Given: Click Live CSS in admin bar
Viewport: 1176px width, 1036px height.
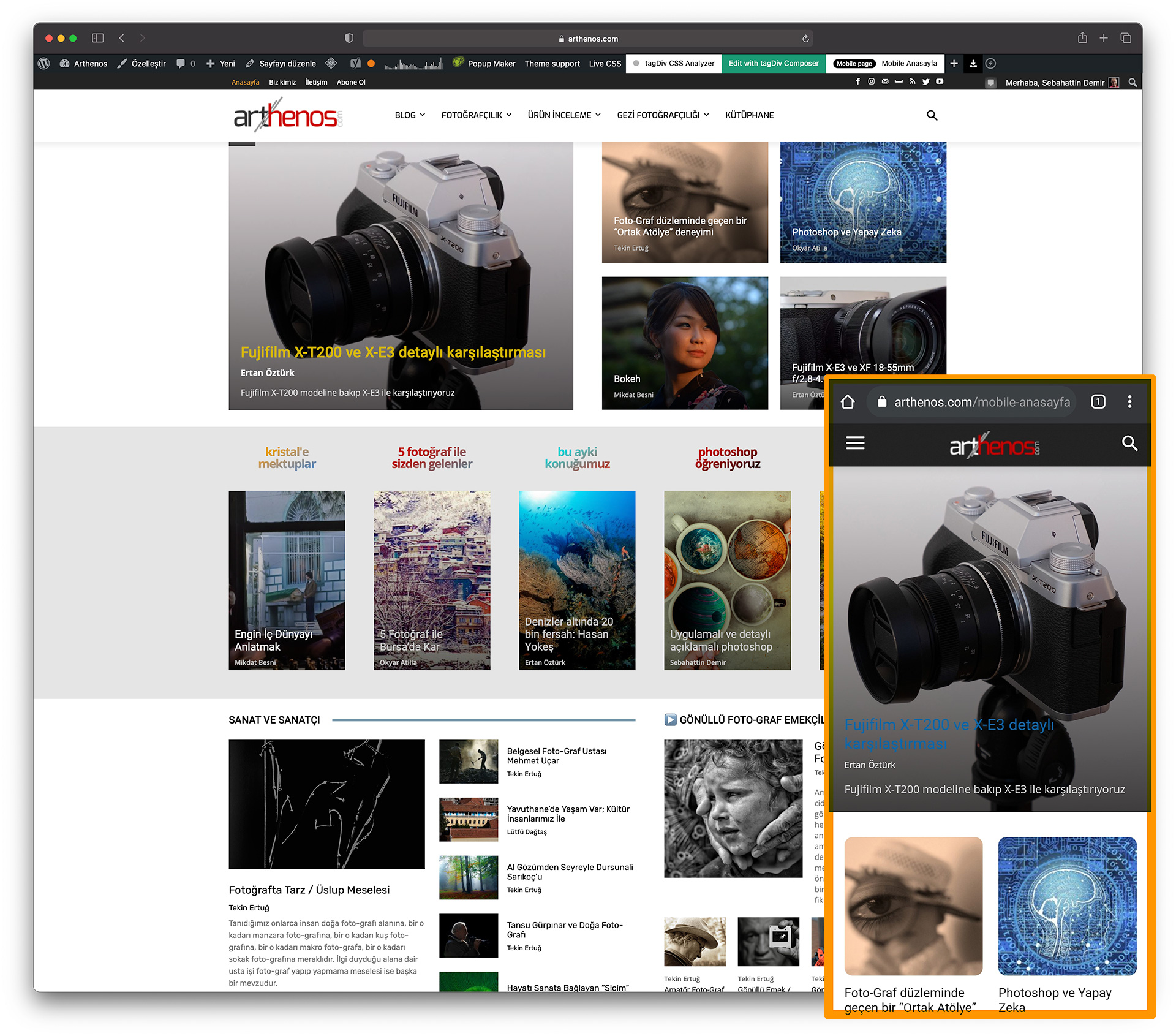Looking at the screenshot, I should [x=605, y=63].
